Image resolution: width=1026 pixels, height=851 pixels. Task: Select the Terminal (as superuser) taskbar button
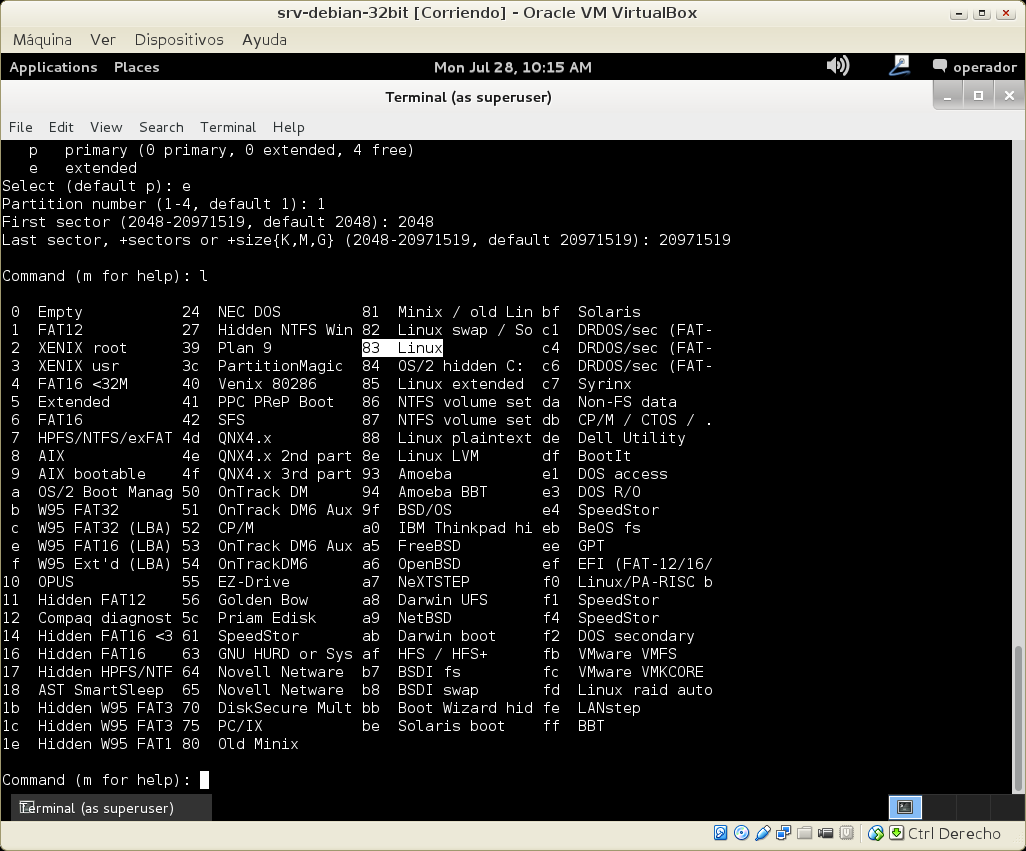click(96, 807)
